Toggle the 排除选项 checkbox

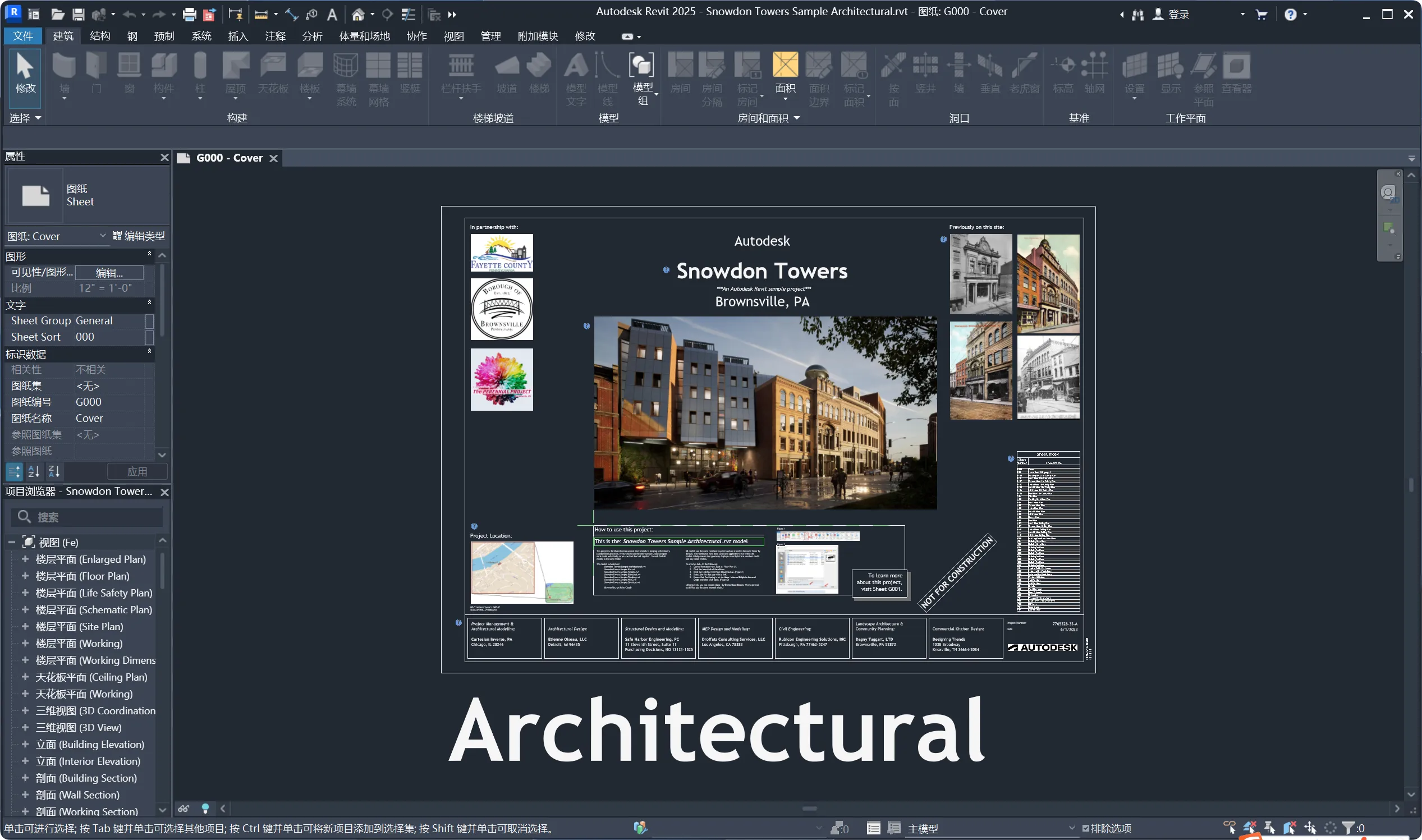1086,829
